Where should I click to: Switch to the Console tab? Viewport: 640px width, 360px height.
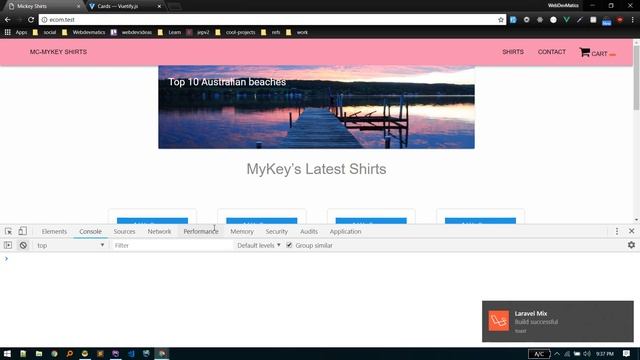(90, 231)
